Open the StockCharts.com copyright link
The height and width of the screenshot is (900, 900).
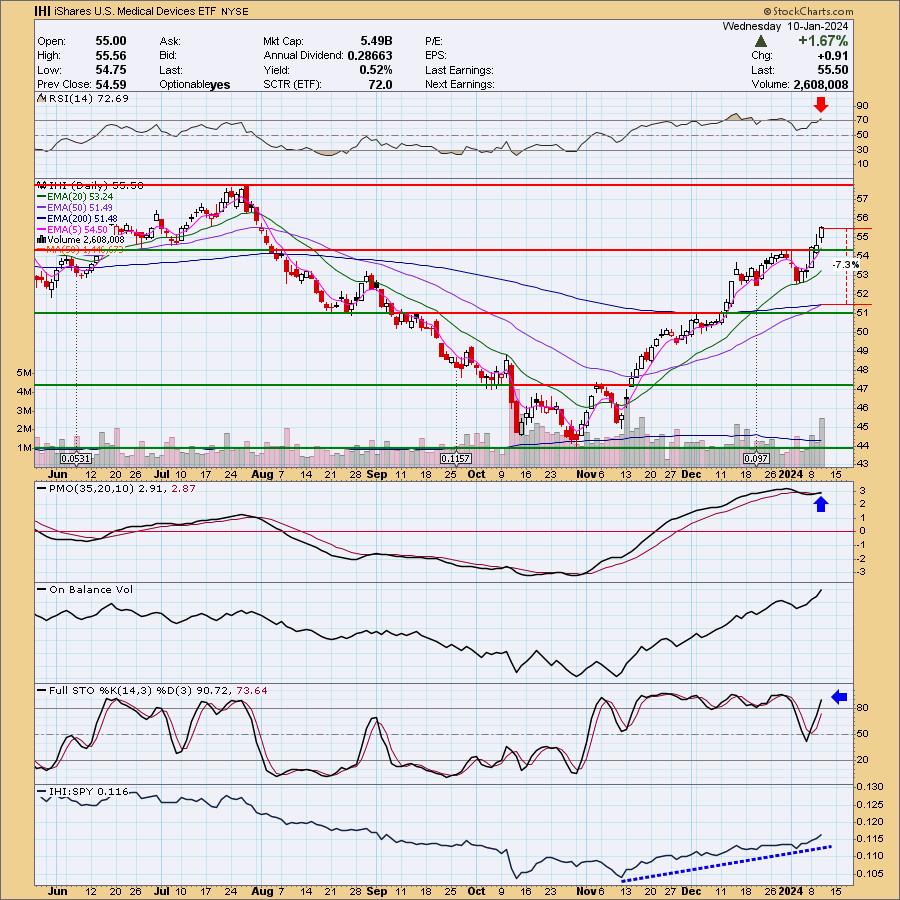809,11
